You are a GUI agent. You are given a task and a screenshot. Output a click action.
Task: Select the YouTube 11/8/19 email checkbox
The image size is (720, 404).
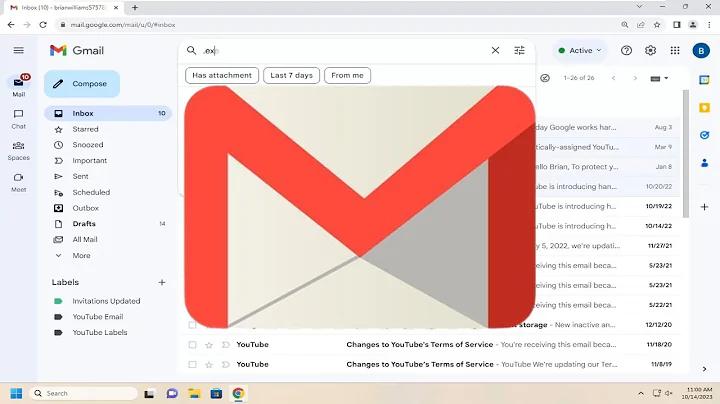pyautogui.click(x=192, y=365)
